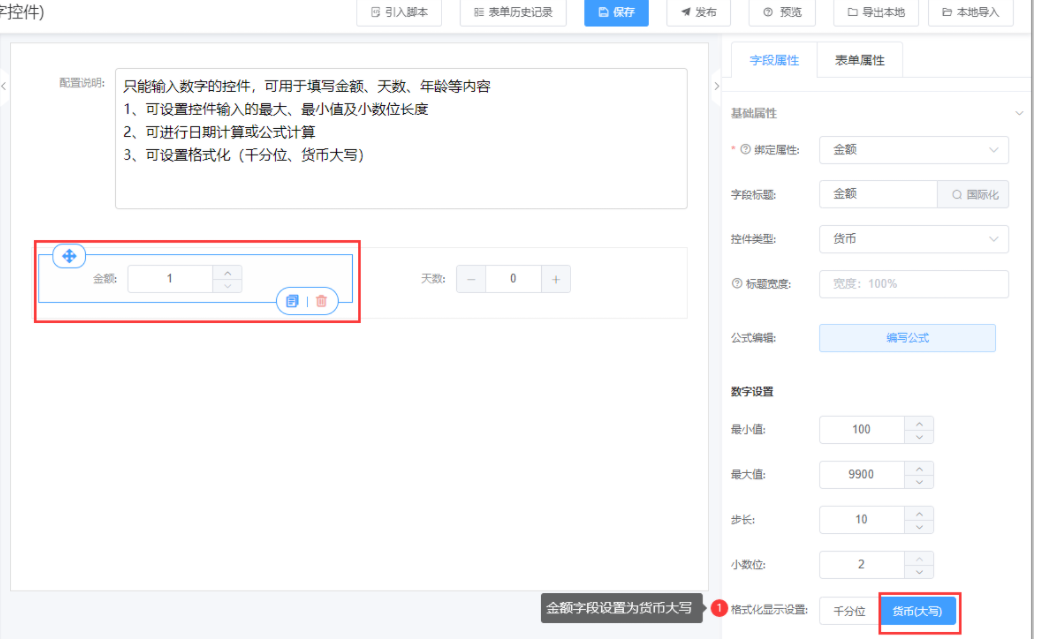Increase the 最大值 stepper value
The height and width of the screenshot is (643, 1043).
[918, 467]
